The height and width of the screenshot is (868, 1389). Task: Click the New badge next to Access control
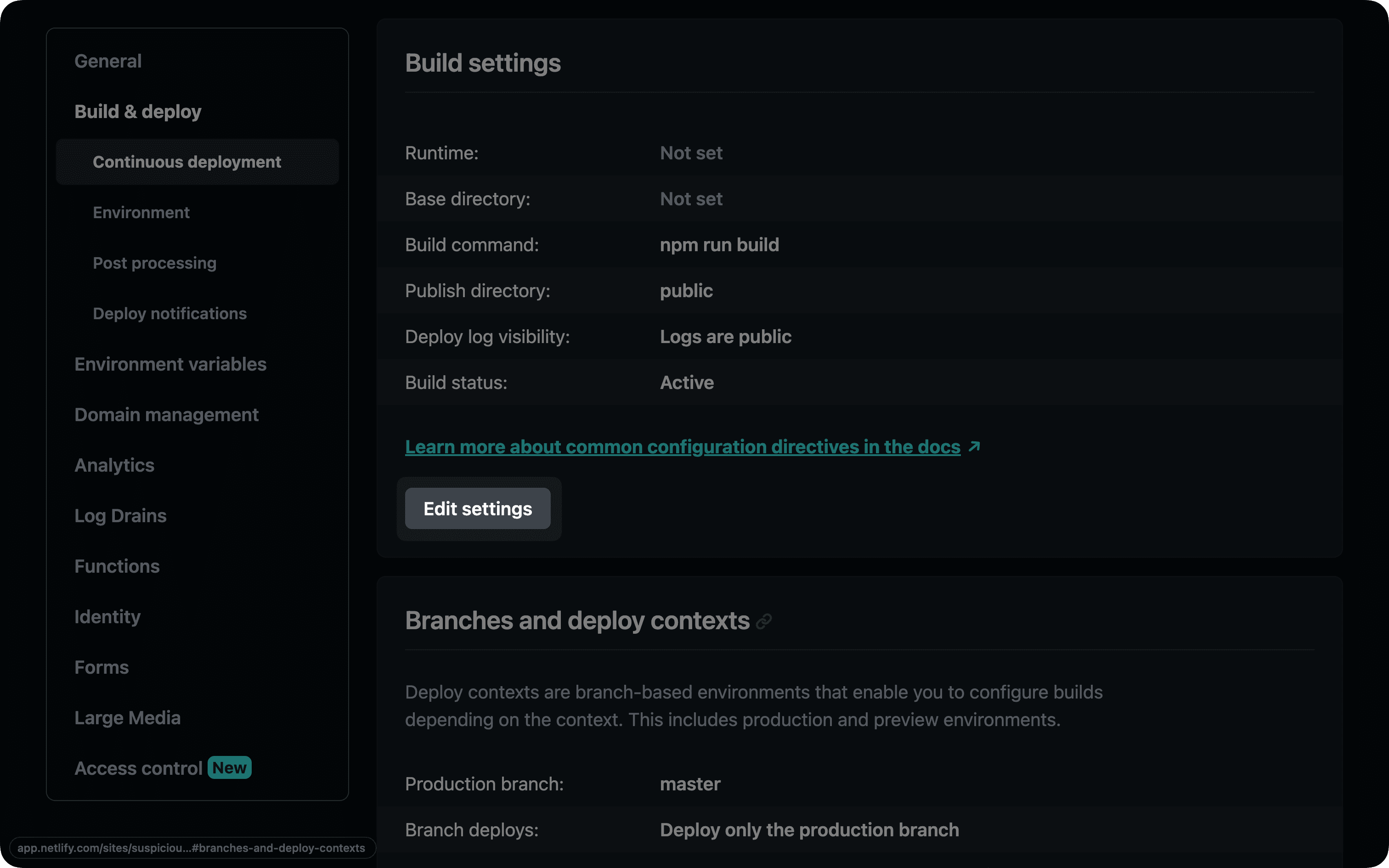click(x=229, y=767)
